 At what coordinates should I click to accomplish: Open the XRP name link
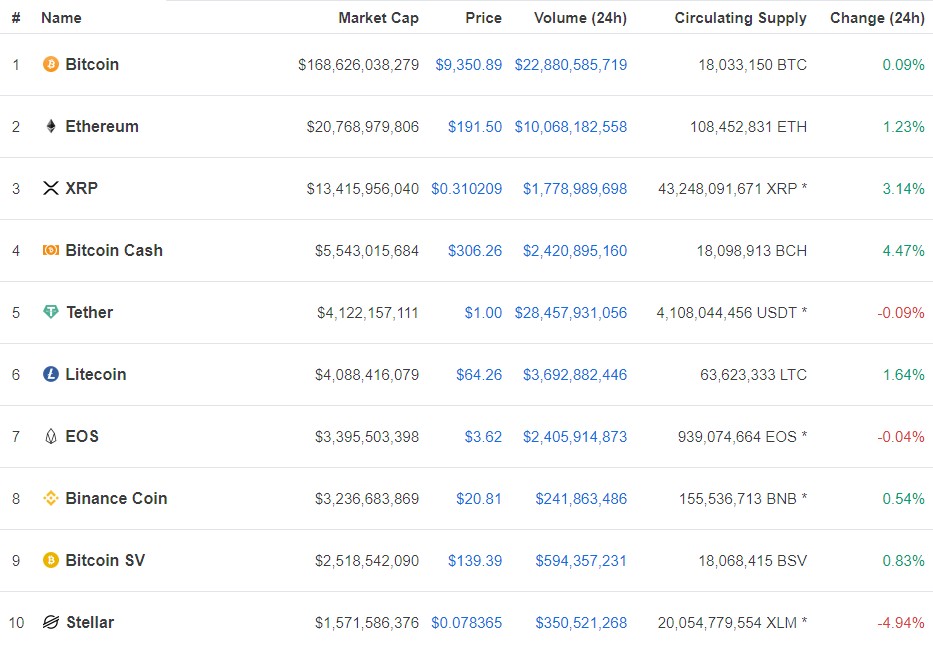click(x=82, y=188)
